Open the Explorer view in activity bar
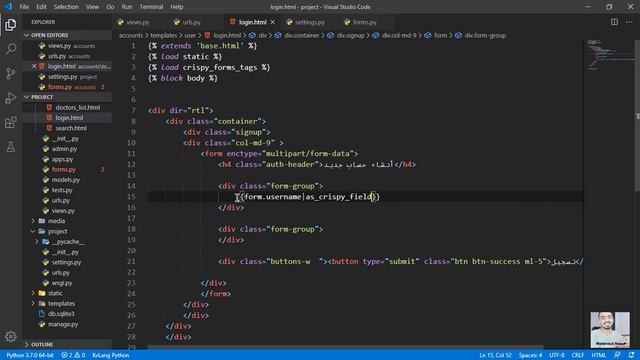640x360 pixels. (11, 25)
